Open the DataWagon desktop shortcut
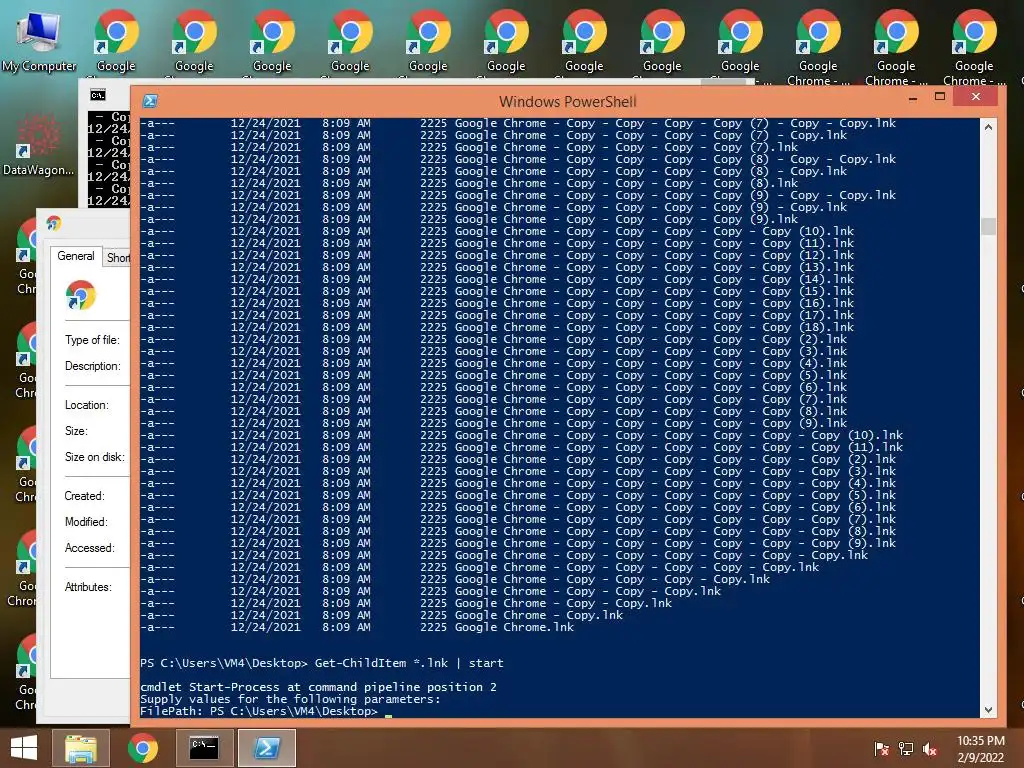Screen dimensions: 1024x768 click(38, 145)
